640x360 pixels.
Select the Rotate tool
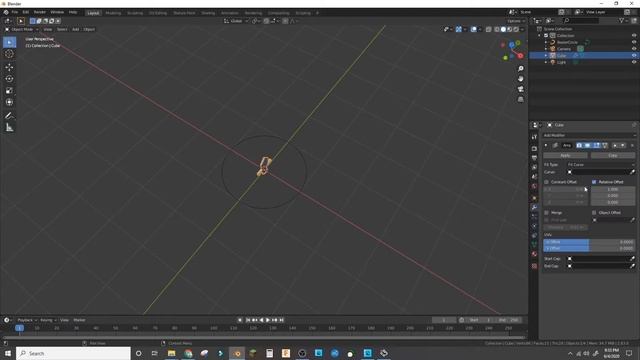tap(9, 79)
